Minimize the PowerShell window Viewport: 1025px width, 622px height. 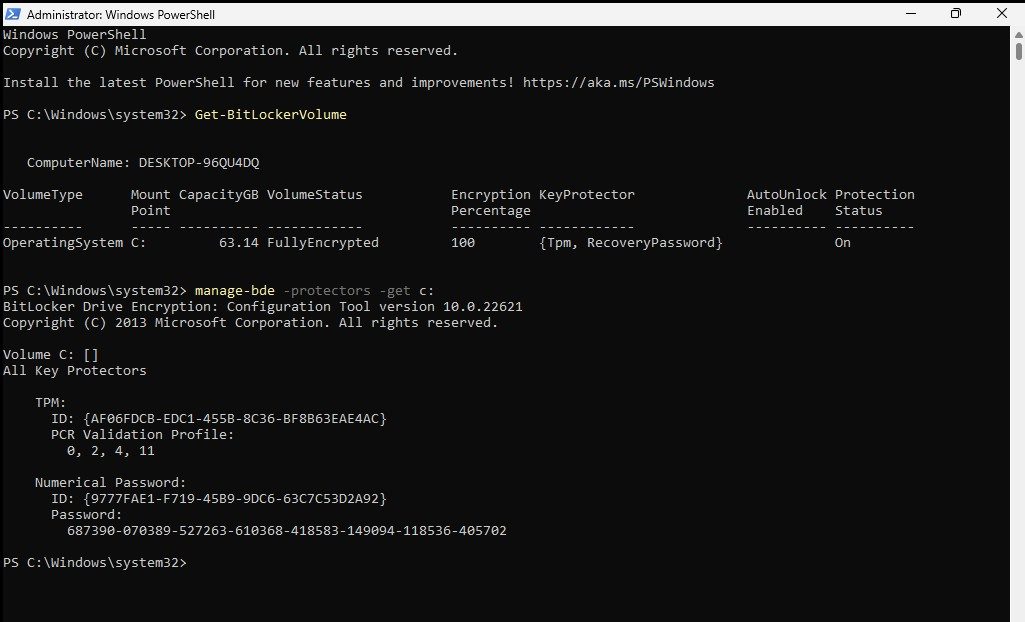tap(911, 14)
